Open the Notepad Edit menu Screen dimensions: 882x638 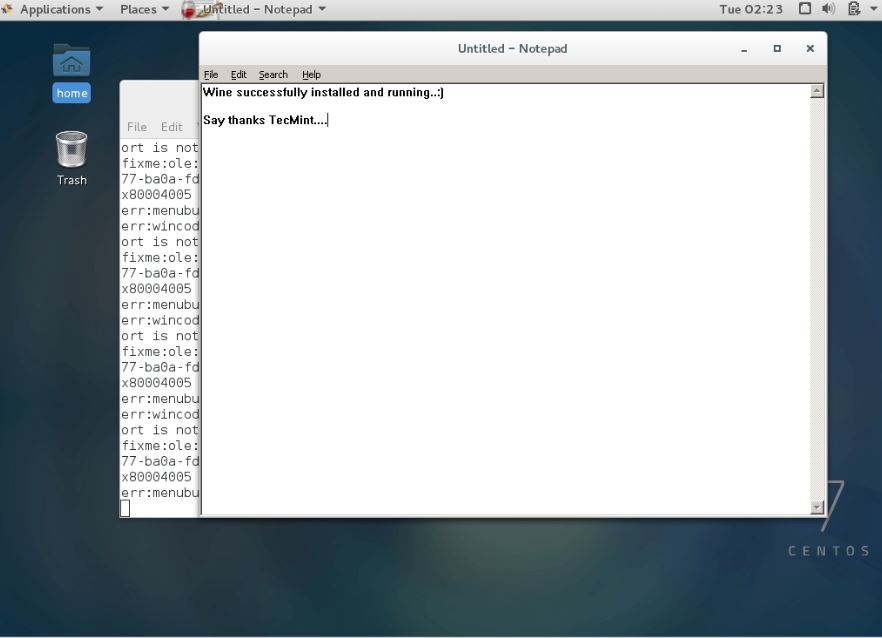pos(238,75)
